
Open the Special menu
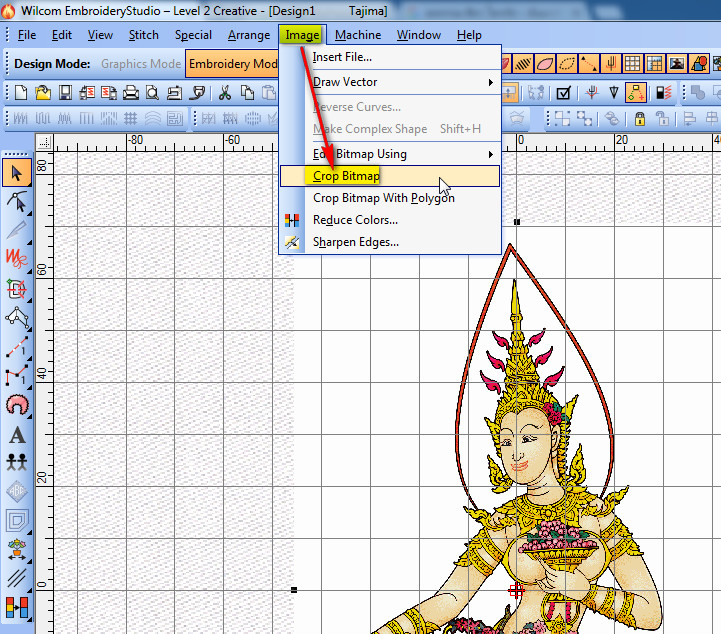193,35
